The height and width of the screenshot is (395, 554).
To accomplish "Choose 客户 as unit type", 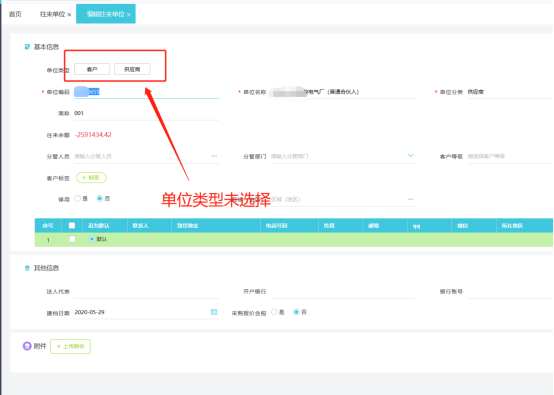I will coord(92,69).
